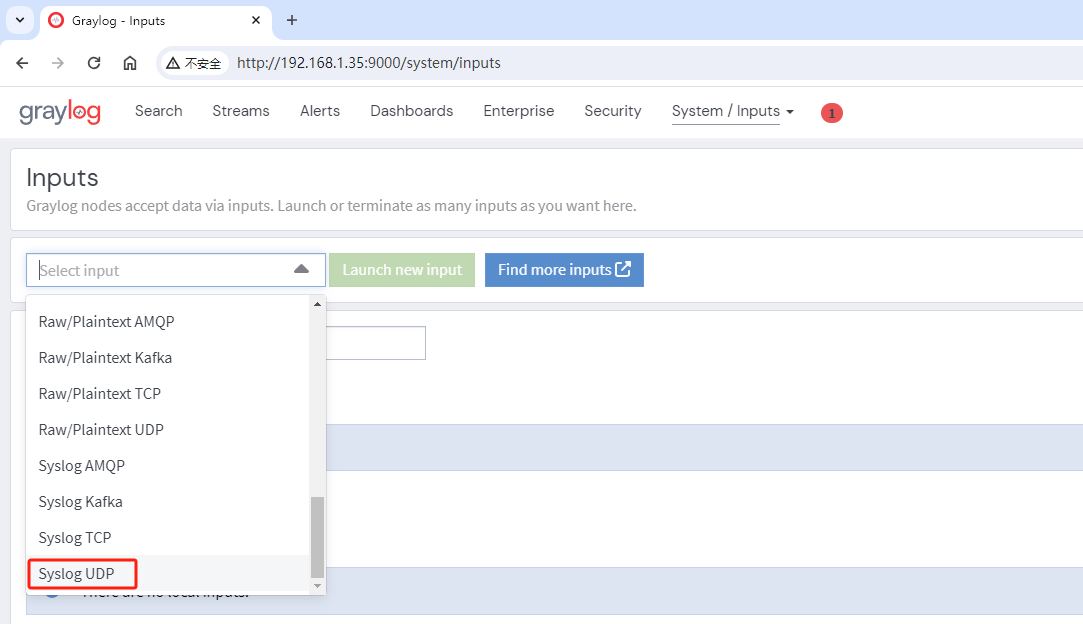
Task: Open the Search page
Action: tap(159, 111)
